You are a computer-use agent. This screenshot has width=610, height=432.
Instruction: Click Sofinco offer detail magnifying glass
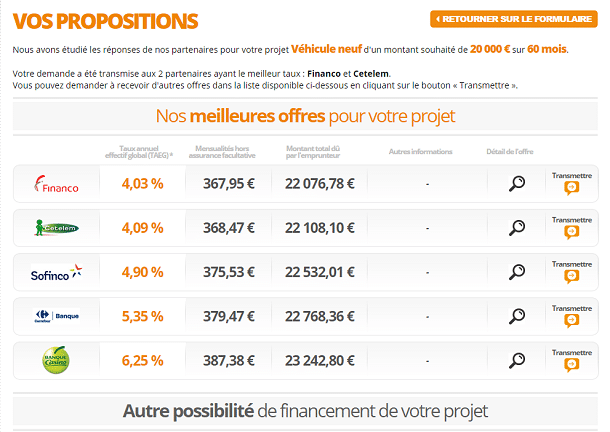click(x=517, y=272)
